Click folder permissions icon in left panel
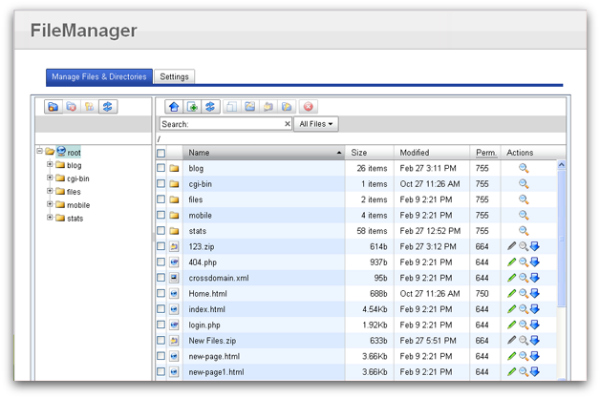This screenshot has height=398, width=600. (x=89, y=107)
